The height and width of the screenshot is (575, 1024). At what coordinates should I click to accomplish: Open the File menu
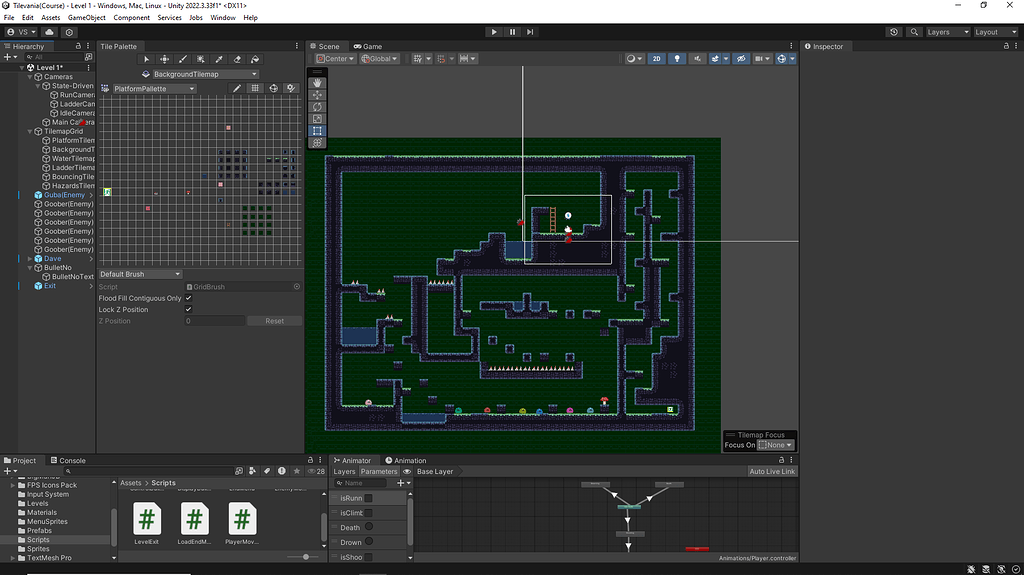click(9, 18)
